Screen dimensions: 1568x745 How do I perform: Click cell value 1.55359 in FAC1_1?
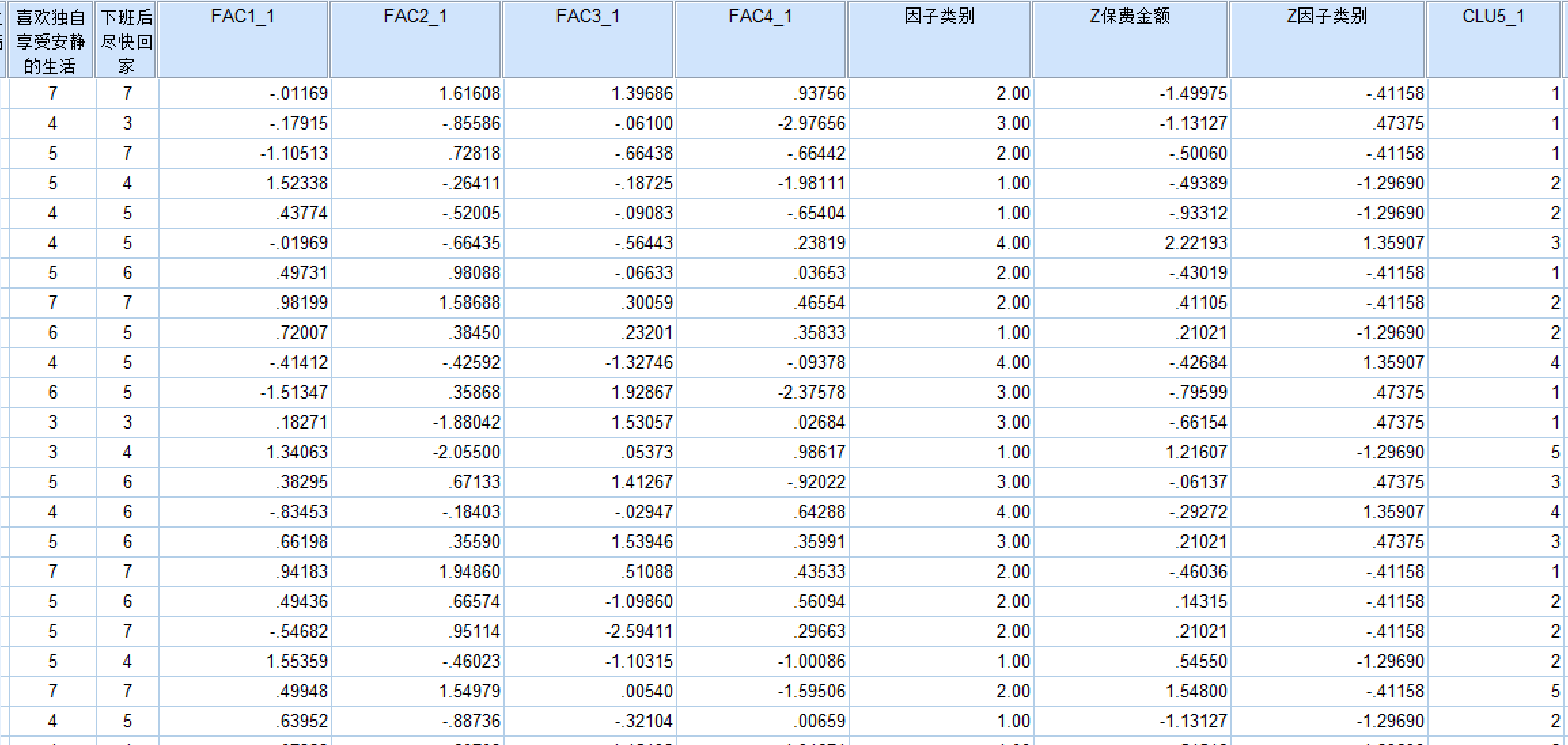(245, 661)
